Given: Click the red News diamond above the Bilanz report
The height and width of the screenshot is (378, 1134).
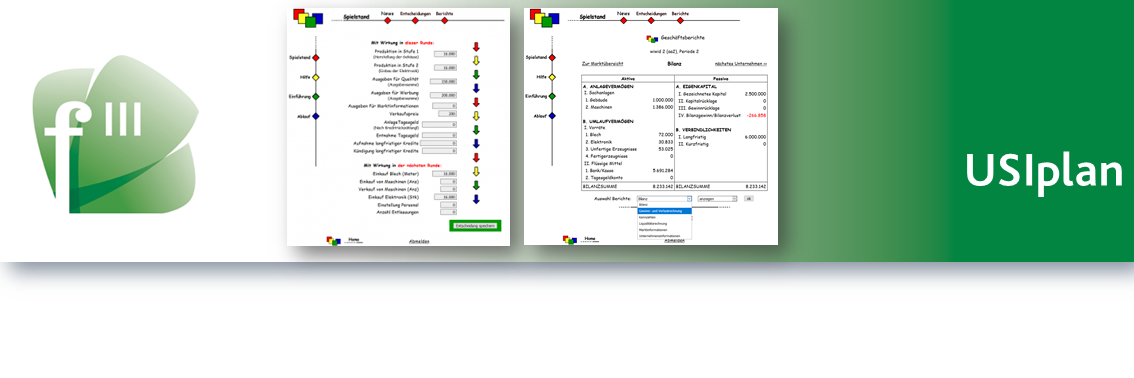Looking at the screenshot, I should tap(623, 20).
